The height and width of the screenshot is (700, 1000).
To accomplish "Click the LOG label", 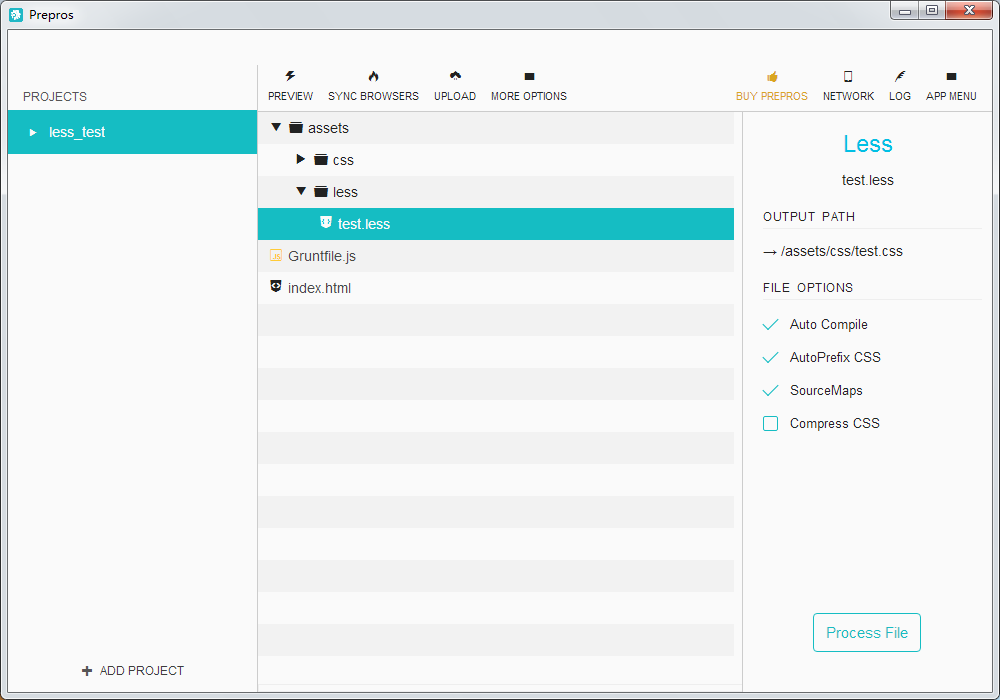I will coord(900,96).
